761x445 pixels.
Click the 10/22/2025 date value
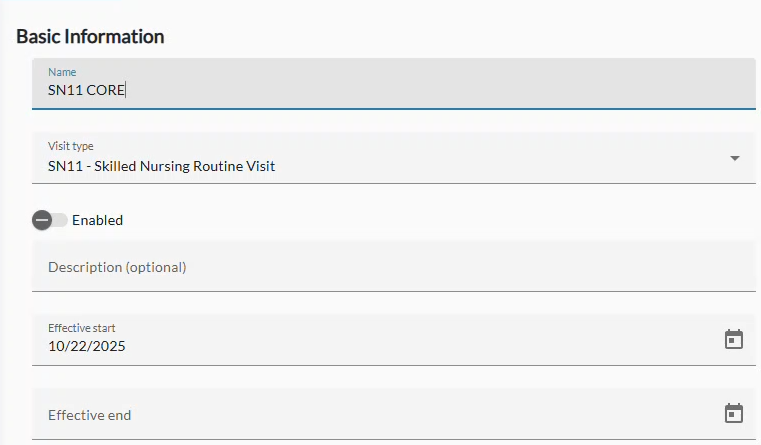[x=87, y=347]
